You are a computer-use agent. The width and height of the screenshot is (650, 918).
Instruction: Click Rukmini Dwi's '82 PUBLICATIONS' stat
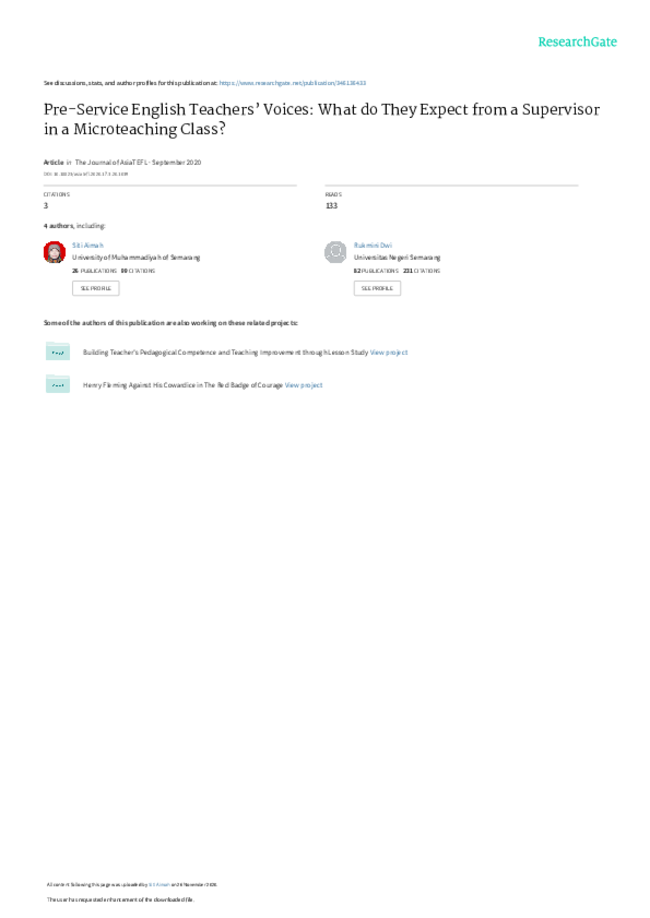[376, 271]
